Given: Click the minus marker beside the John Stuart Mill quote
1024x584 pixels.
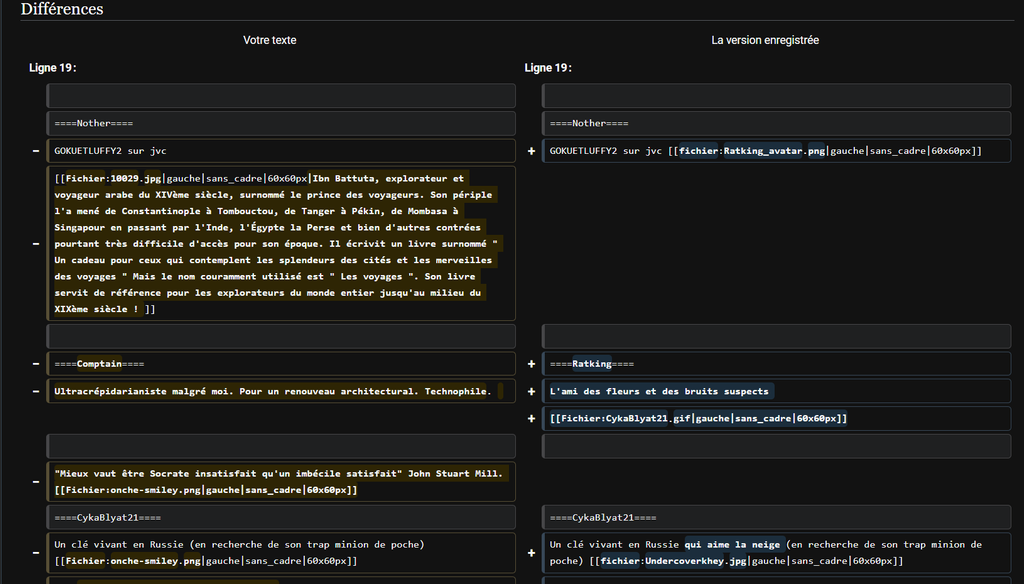Looking at the screenshot, I should click(36, 481).
